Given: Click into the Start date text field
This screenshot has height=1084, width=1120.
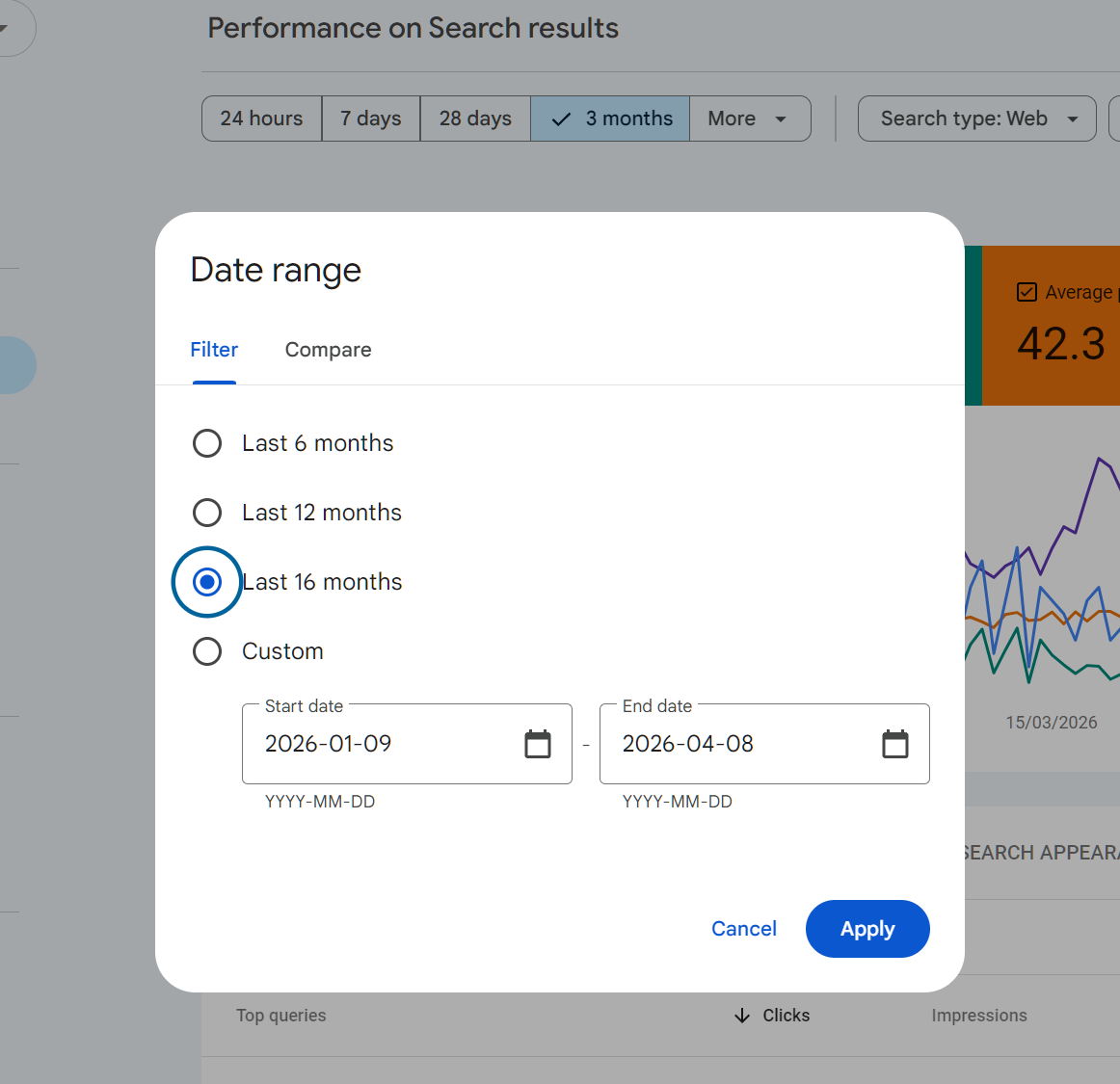Looking at the screenshot, I should (x=386, y=744).
